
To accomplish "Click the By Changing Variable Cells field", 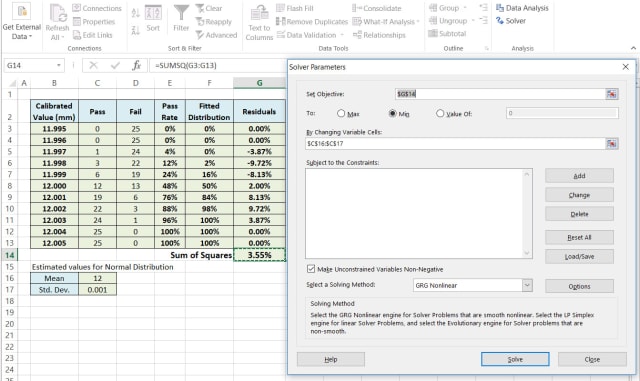I will click(x=455, y=144).
